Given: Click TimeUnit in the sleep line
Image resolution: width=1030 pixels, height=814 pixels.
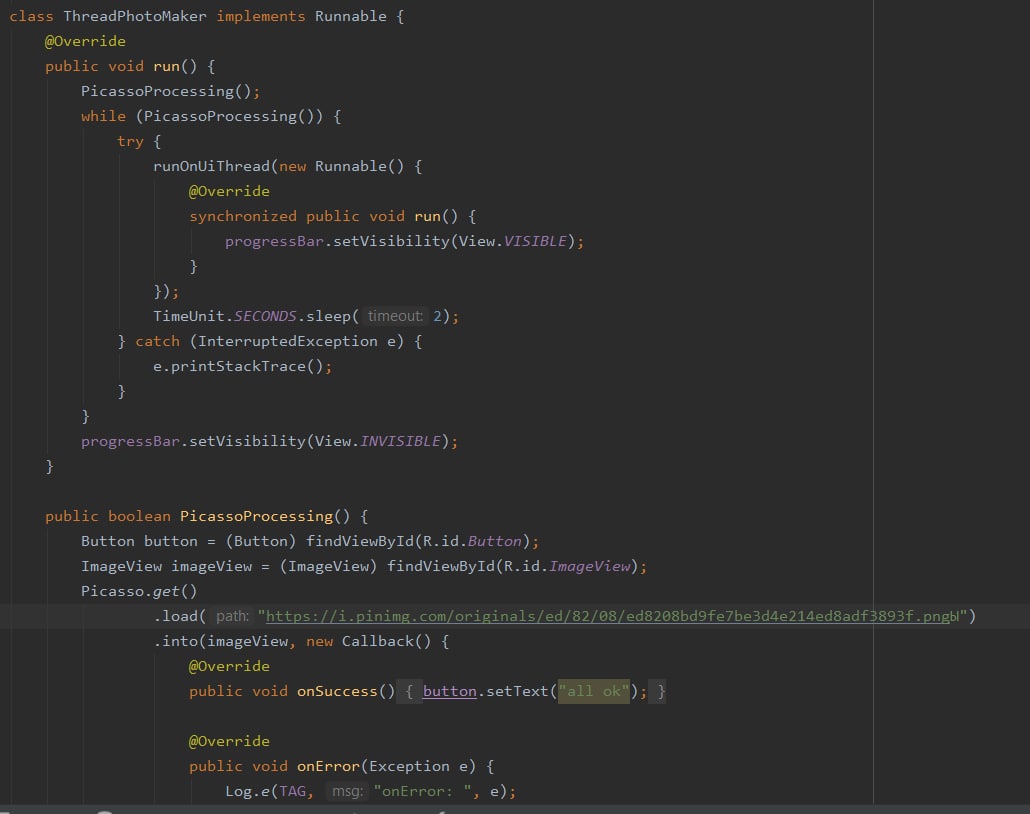Looking at the screenshot, I should [189, 316].
